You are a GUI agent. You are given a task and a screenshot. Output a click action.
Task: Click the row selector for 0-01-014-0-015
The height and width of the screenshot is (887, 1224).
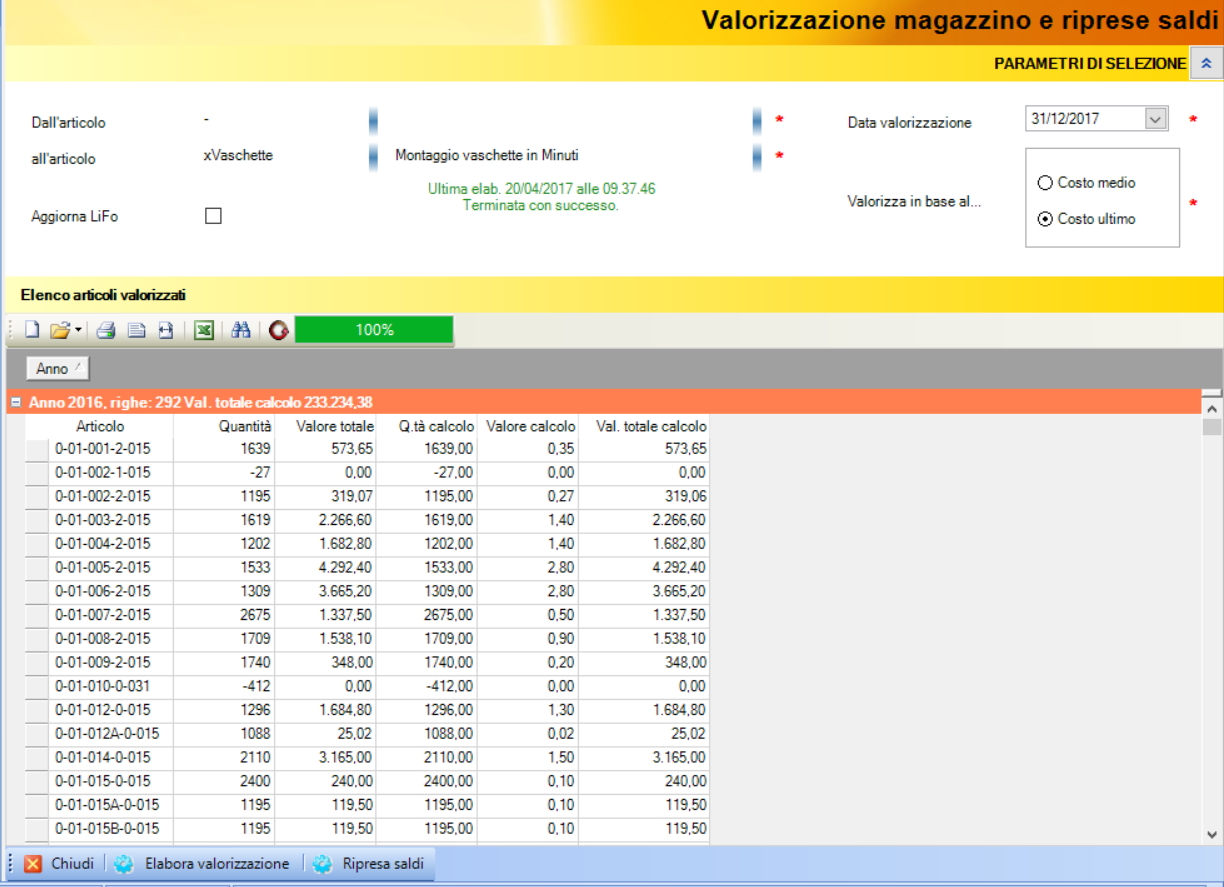37,758
